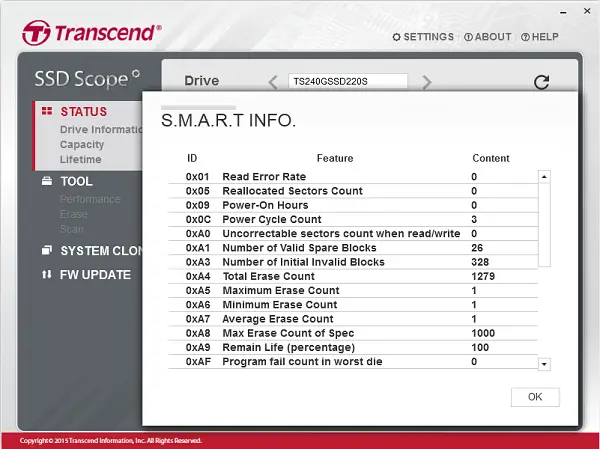Select the TS240GSSD220S drive field
The height and width of the screenshot is (449, 600).
[347, 81]
